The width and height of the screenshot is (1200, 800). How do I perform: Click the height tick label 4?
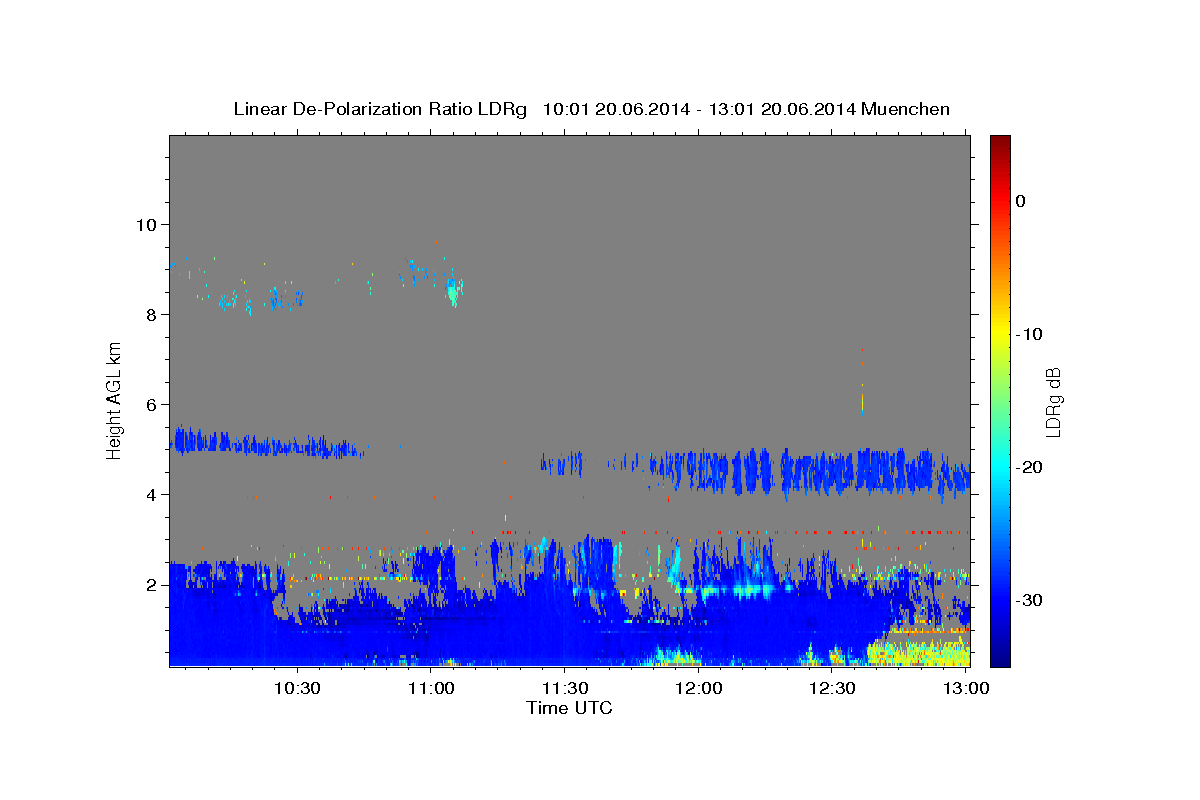[x=153, y=495]
